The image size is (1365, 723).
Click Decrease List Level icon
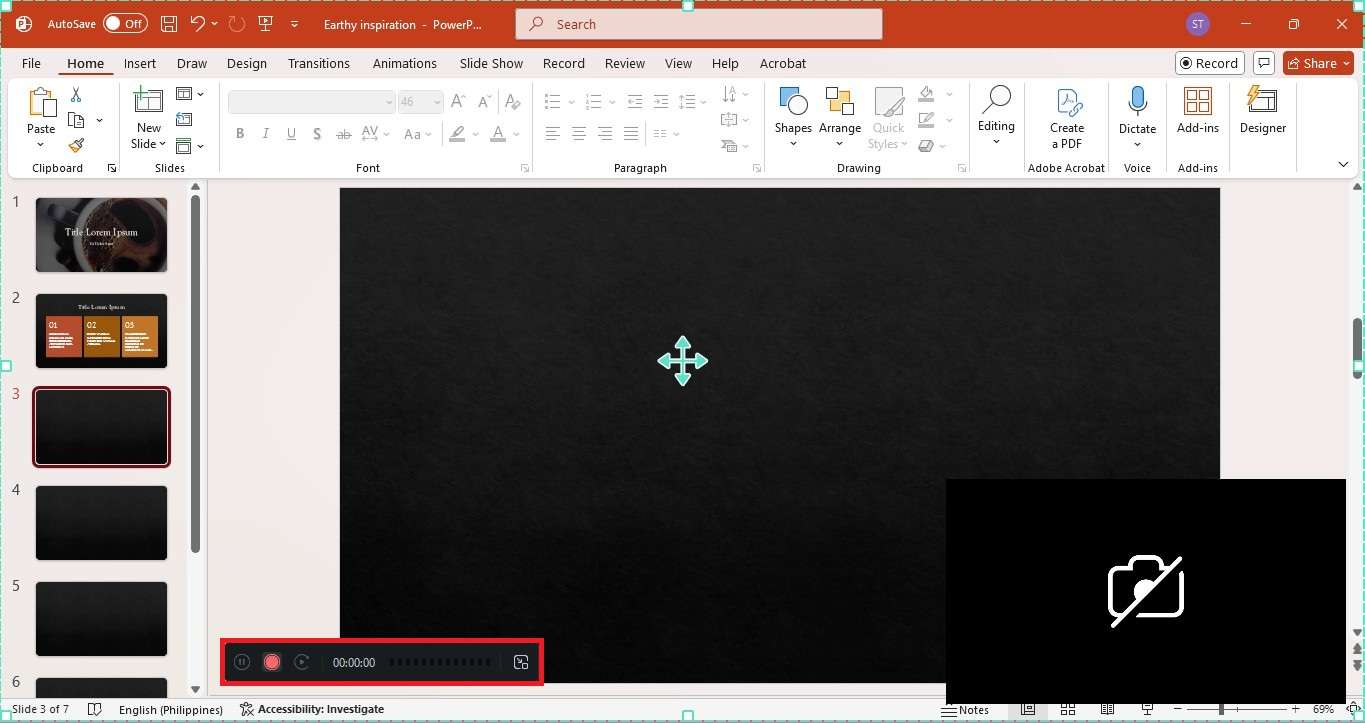click(634, 102)
